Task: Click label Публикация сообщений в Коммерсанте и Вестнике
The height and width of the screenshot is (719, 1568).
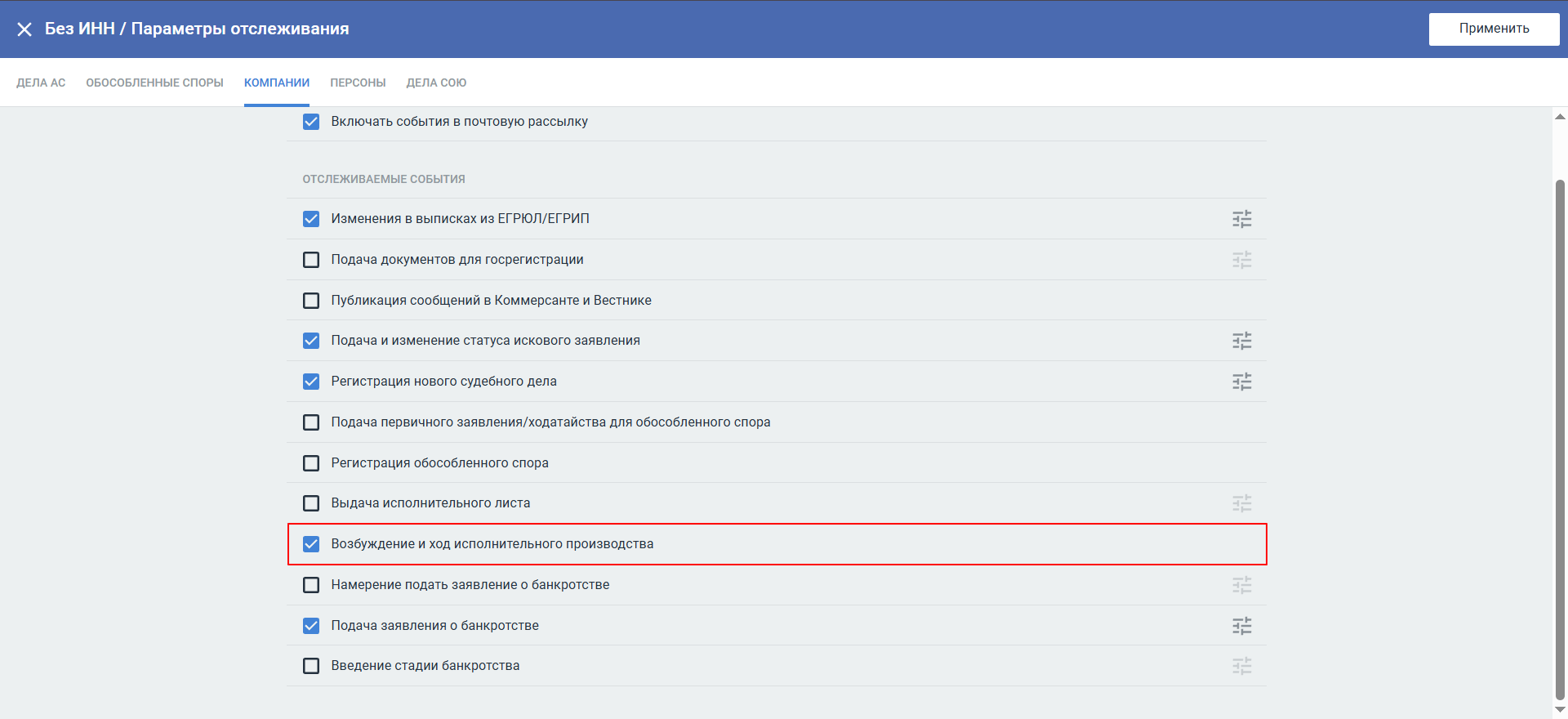Action: click(x=491, y=301)
